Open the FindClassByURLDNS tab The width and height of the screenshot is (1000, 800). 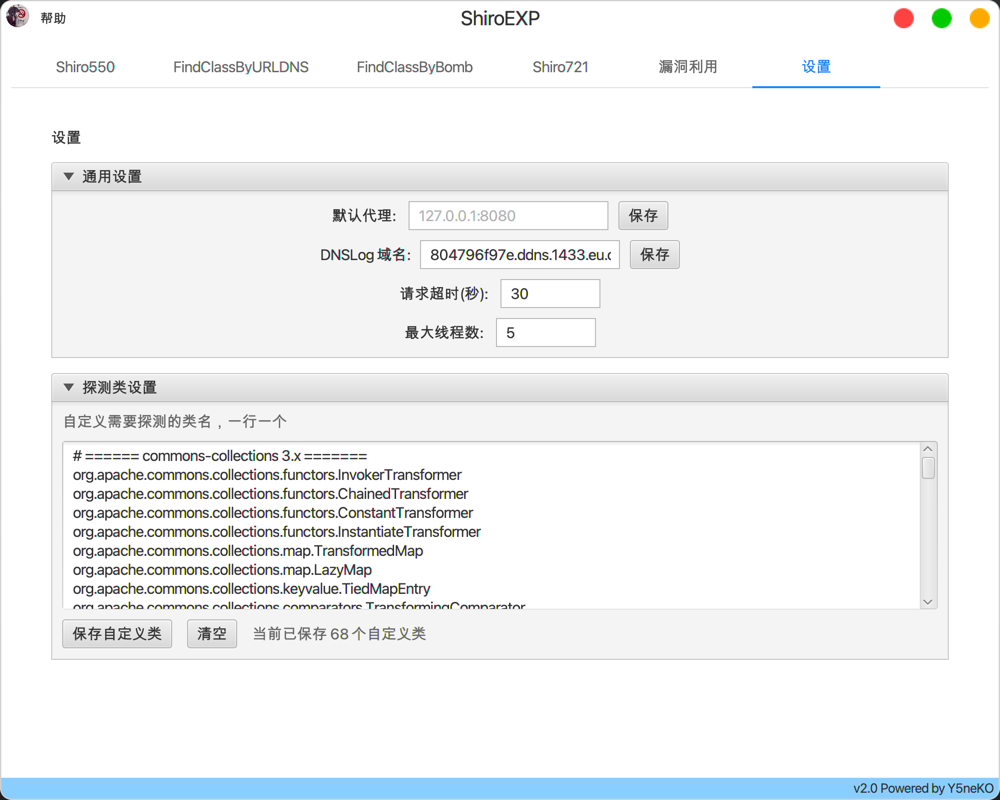(x=240, y=67)
